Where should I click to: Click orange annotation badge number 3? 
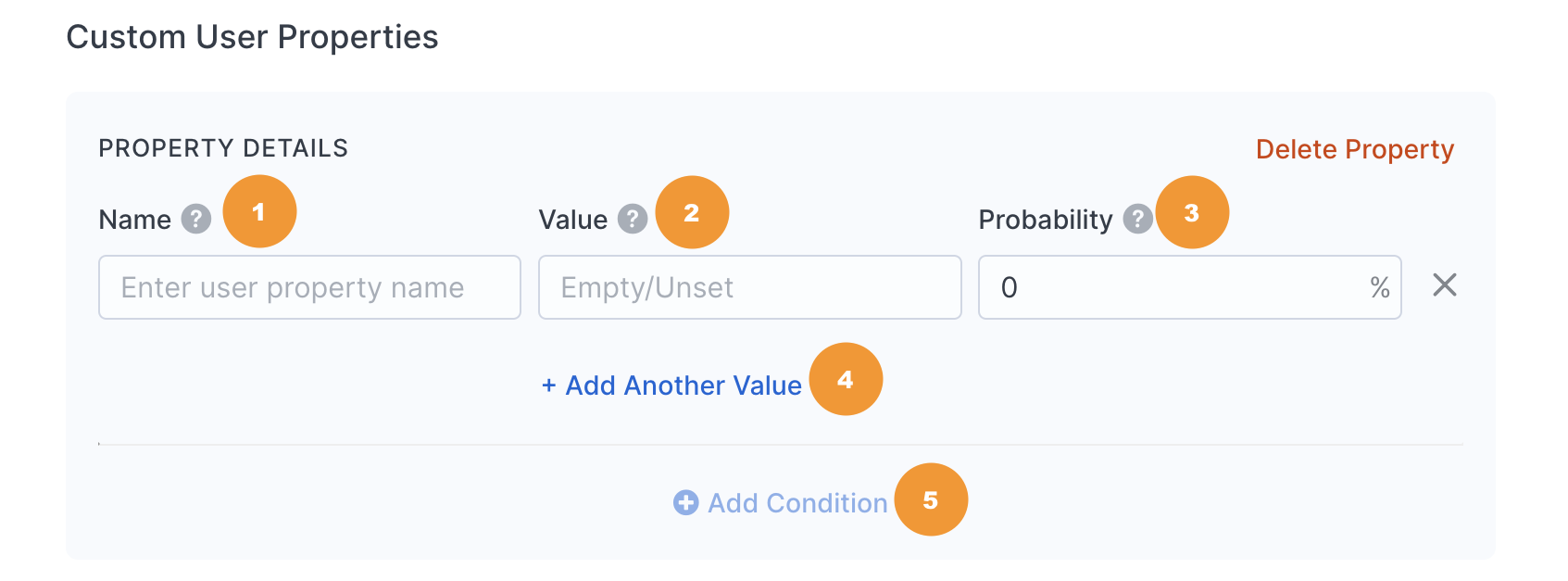1192,212
